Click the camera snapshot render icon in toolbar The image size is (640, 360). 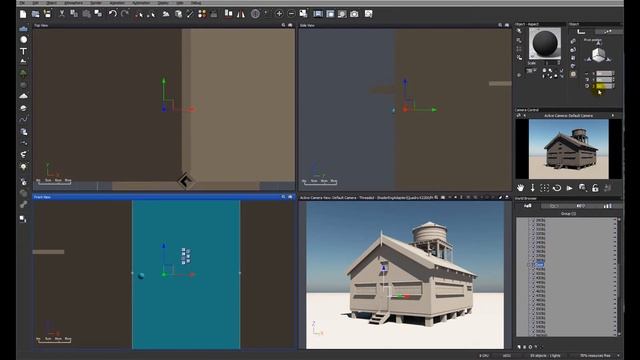click(354, 14)
